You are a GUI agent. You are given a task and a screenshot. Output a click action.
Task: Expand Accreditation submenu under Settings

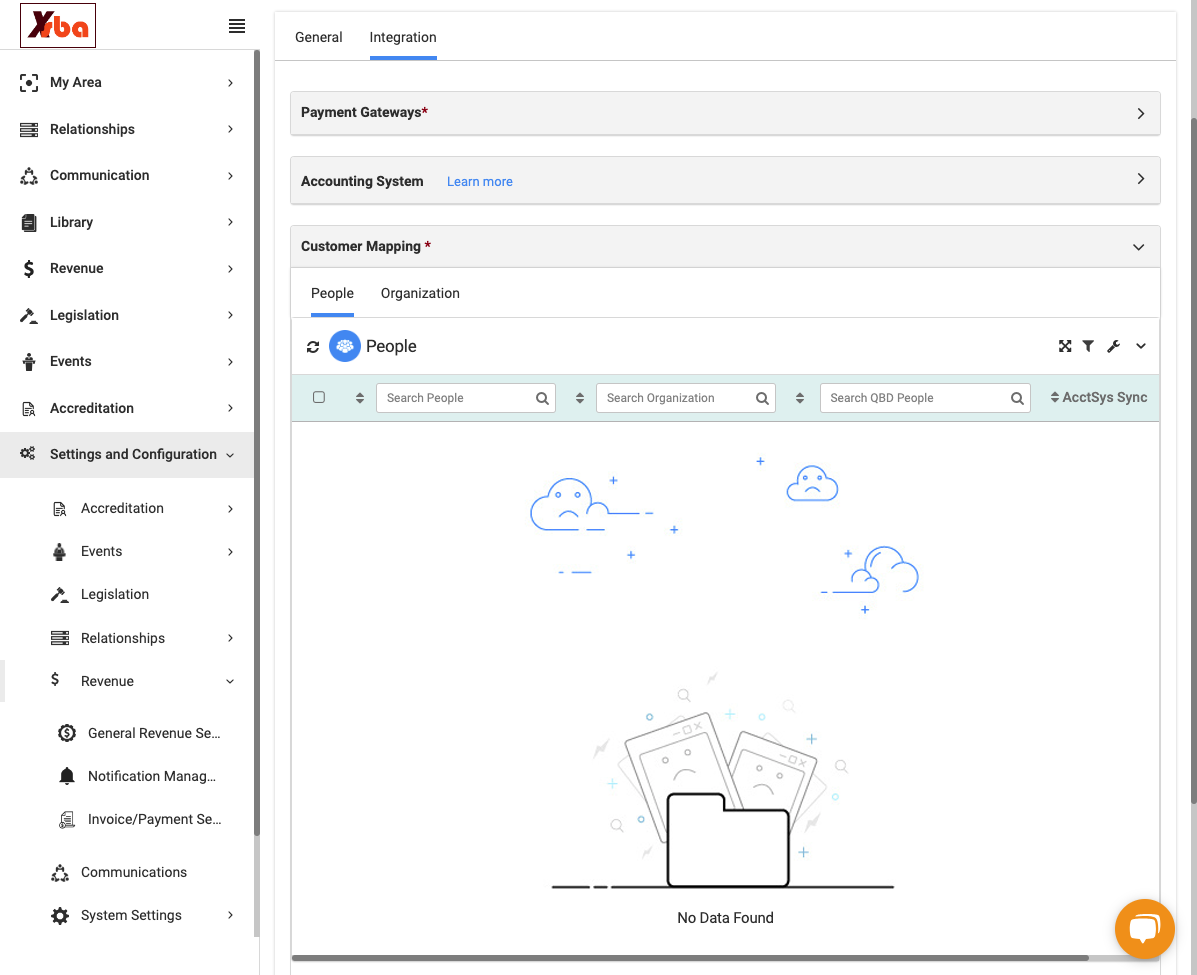(230, 509)
